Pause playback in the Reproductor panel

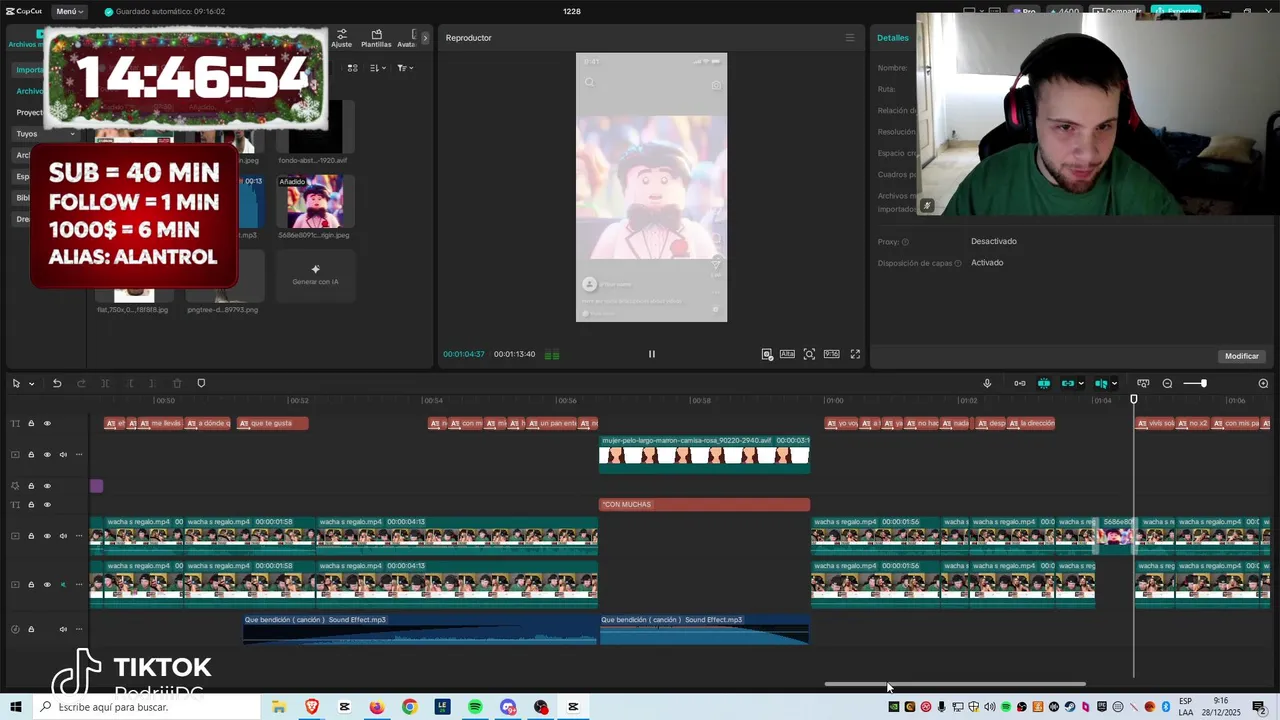click(x=651, y=354)
